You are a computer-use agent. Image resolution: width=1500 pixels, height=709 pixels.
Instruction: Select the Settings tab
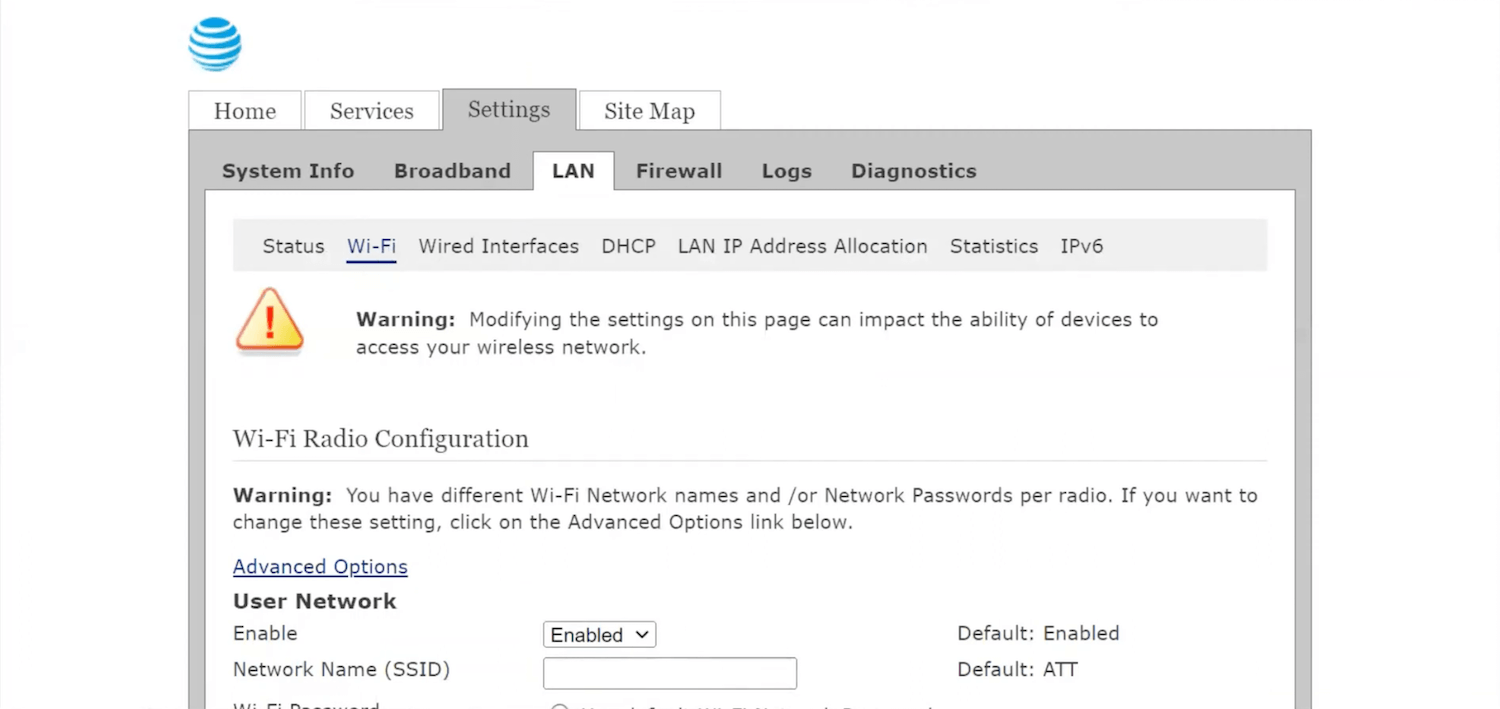[509, 110]
